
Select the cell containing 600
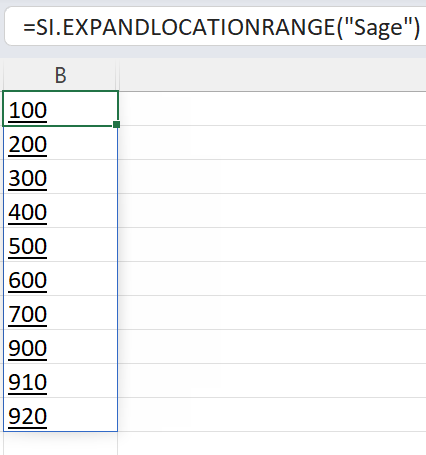60,279
